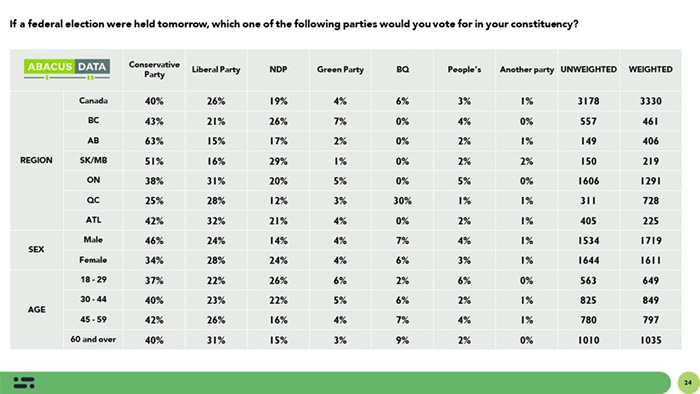
Task: Click the AGE category label
Action: click(x=36, y=310)
